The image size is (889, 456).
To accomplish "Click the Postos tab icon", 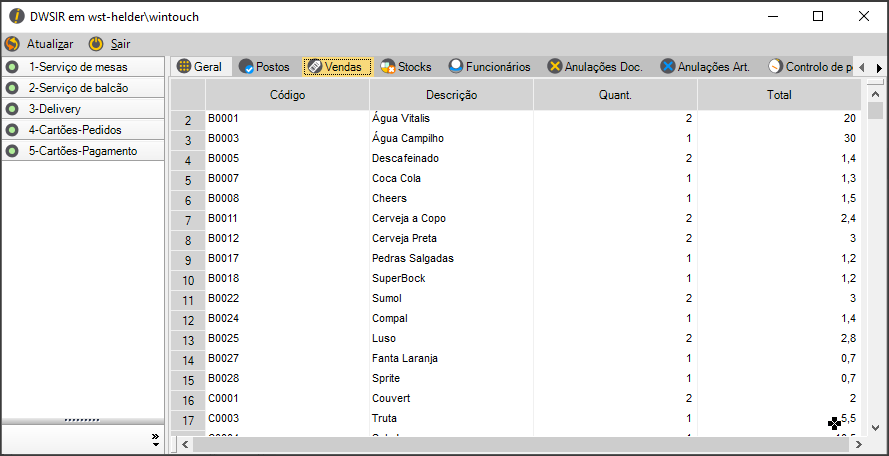I will (246, 67).
